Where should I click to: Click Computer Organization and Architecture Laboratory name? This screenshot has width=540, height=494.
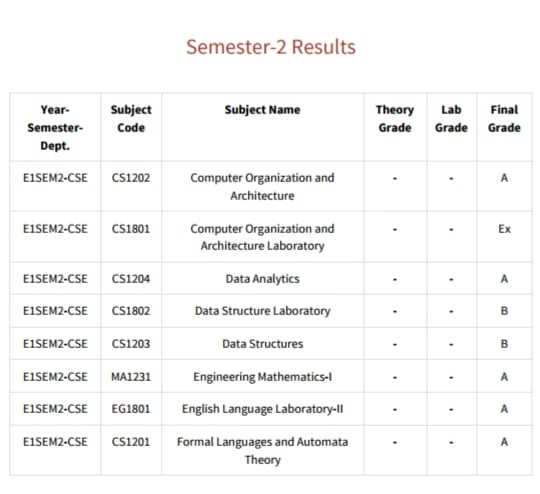pos(262,237)
